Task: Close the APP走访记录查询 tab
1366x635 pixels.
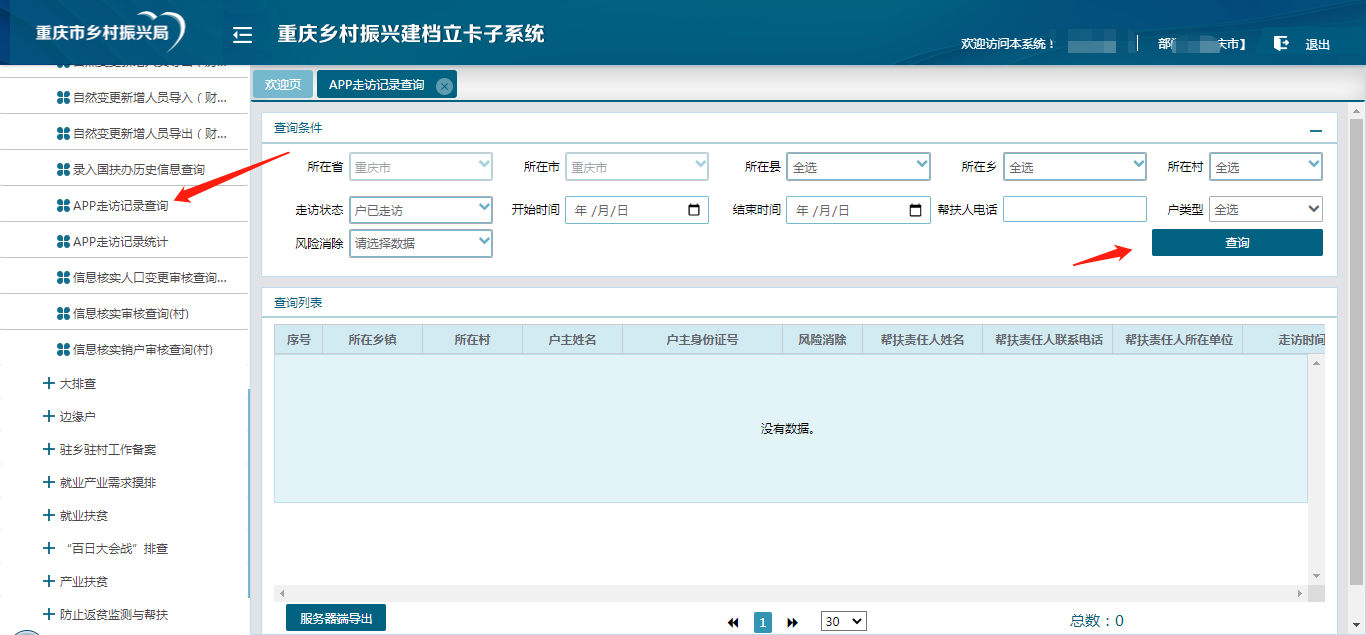Action: pyautogui.click(x=444, y=86)
